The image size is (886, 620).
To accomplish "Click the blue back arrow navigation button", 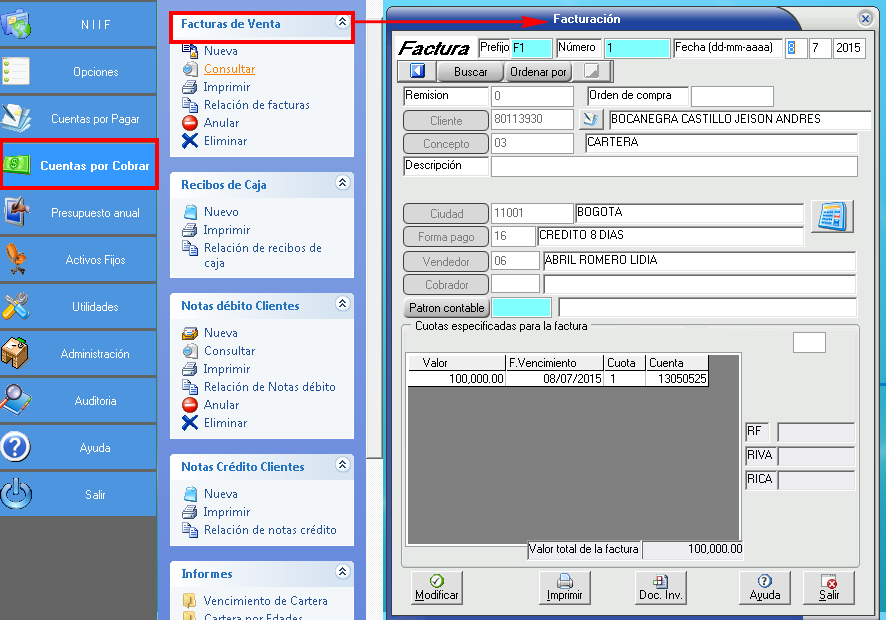I will pyautogui.click(x=417, y=72).
